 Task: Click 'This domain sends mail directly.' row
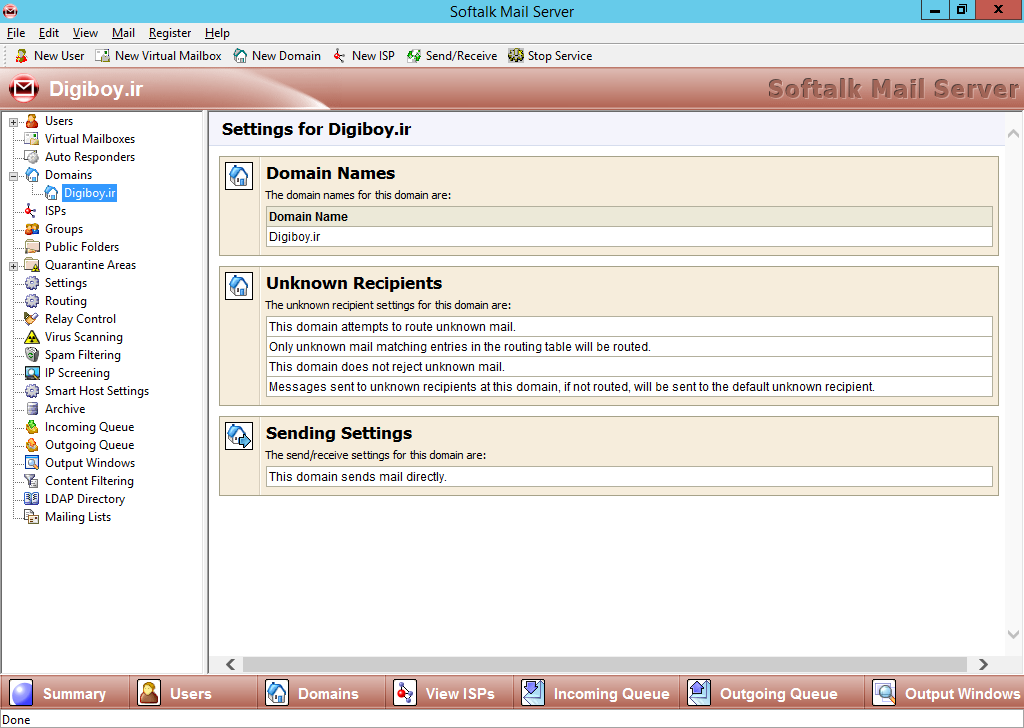coord(630,477)
